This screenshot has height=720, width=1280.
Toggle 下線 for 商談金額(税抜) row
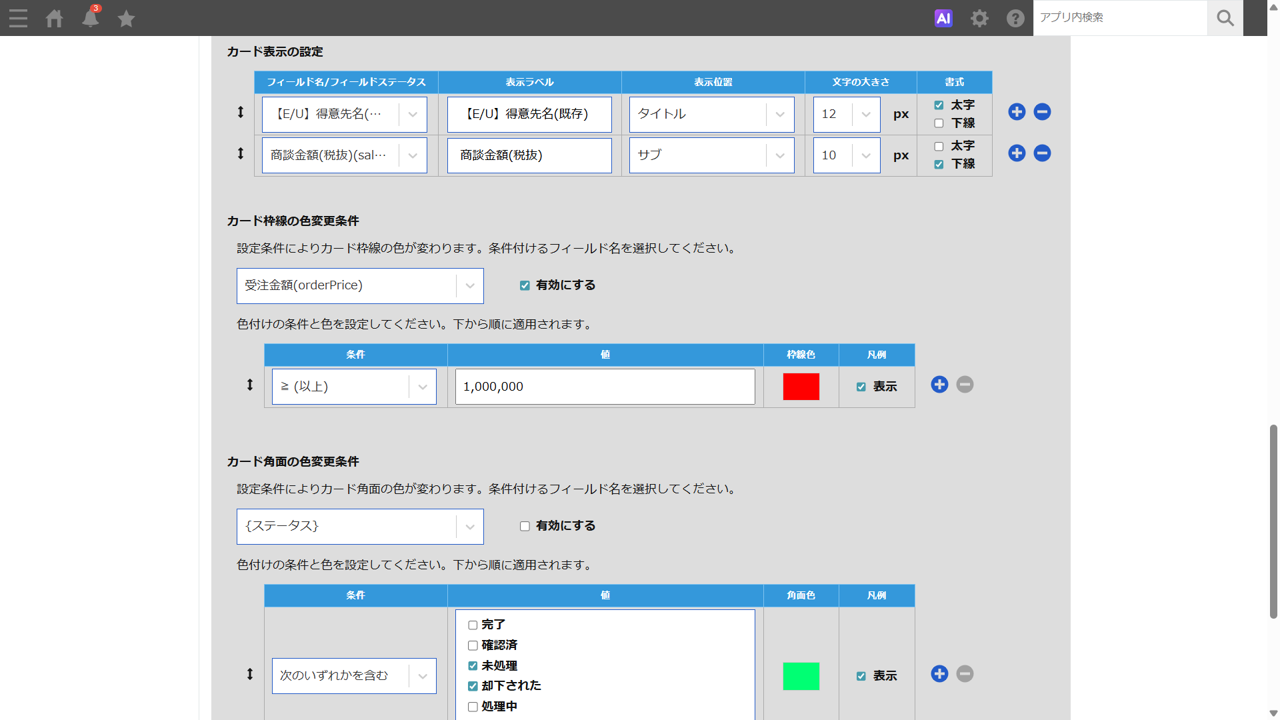tap(938, 164)
